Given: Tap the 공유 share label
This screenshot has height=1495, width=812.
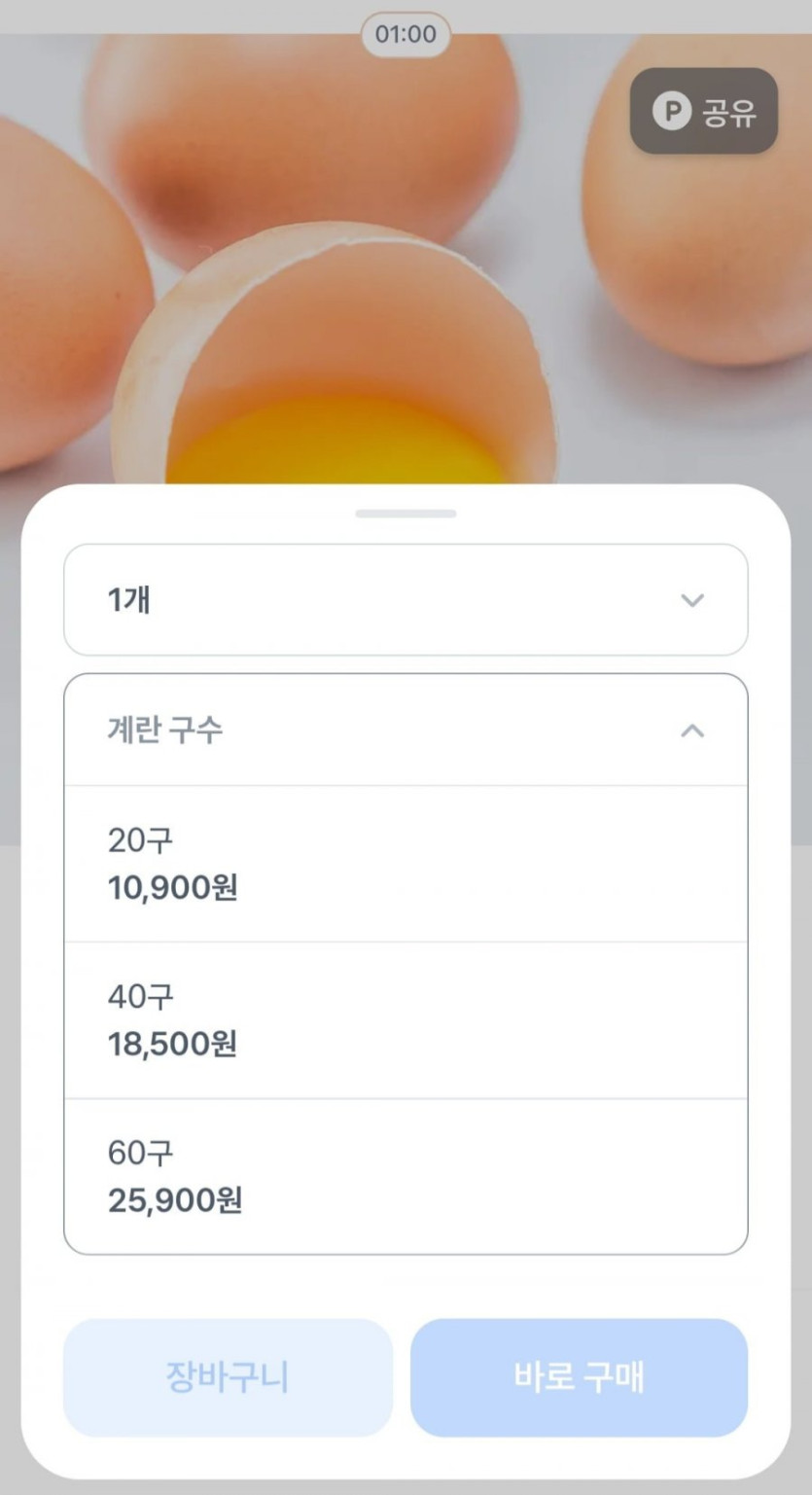Looking at the screenshot, I should click(x=729, y=112).
